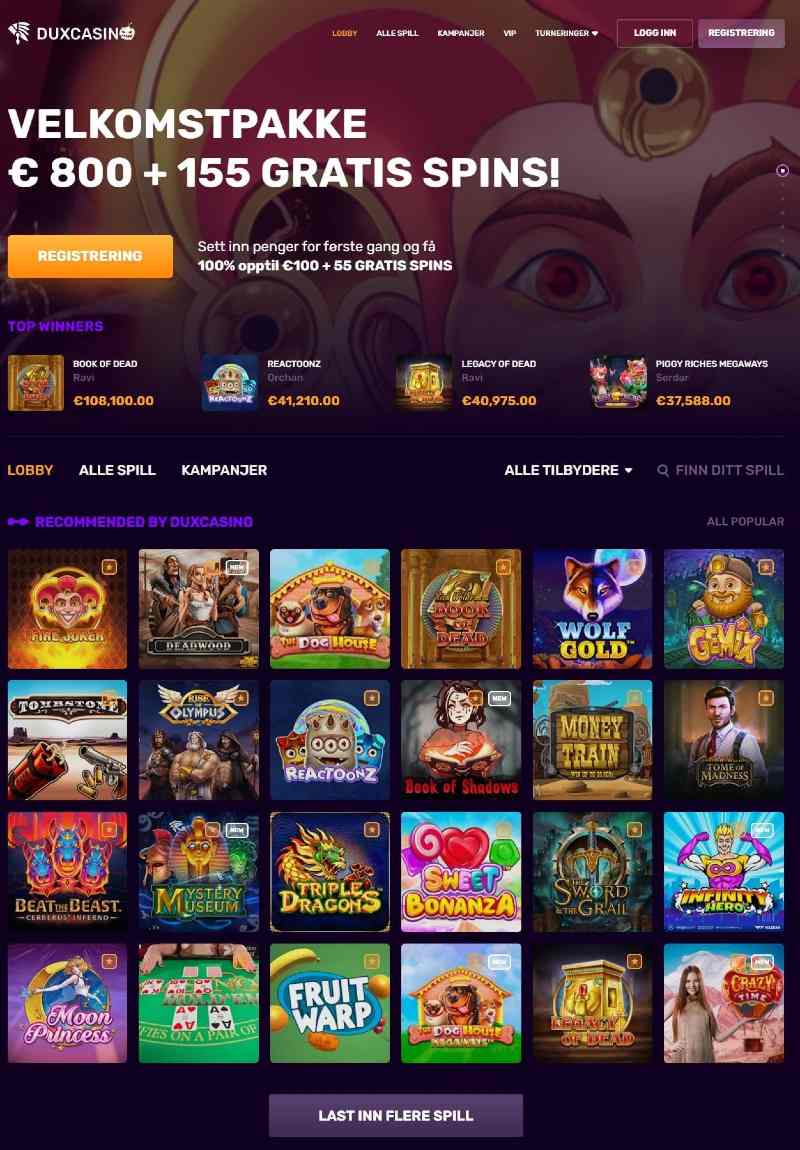Open Legacy of Dead winner icon
800x1150 pixels.
(x=424, y=383)
